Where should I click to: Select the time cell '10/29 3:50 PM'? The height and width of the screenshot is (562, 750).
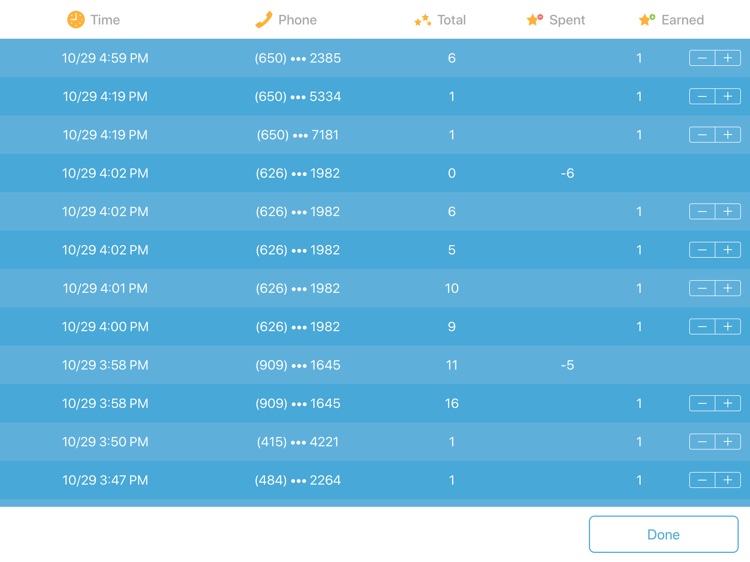[105, 441]
